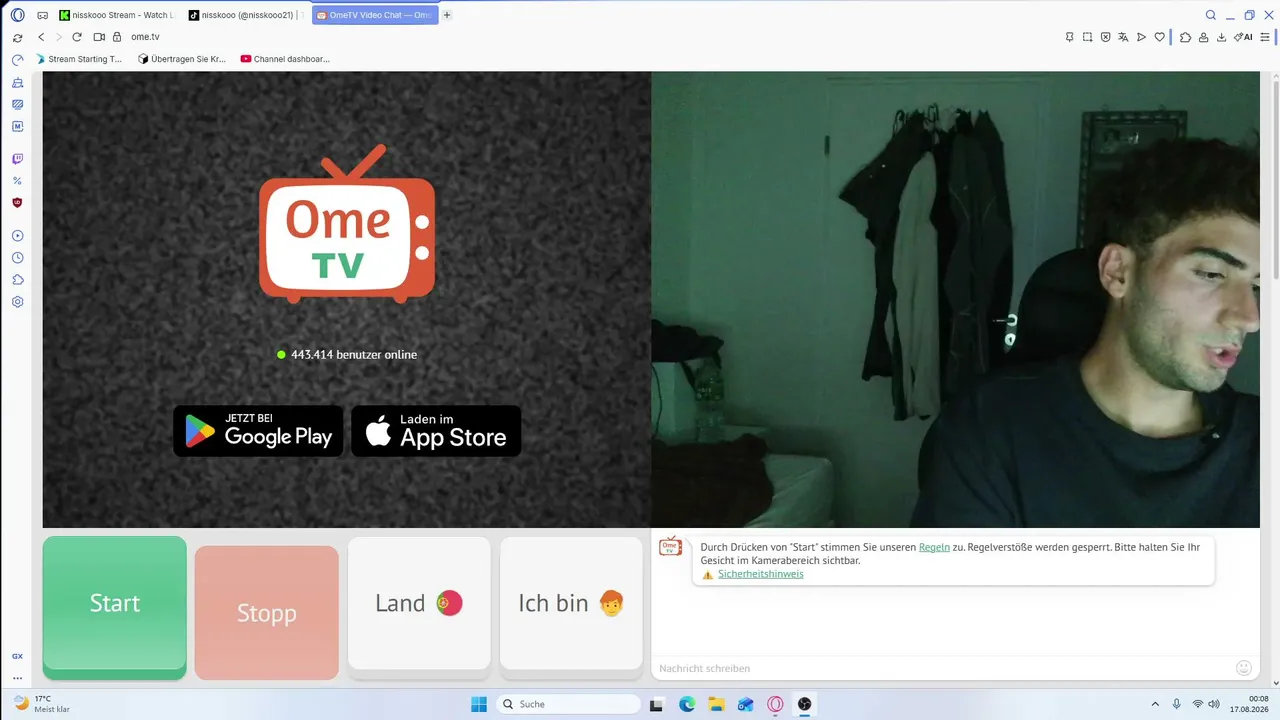
Task: Take a snapshot with the capture icon
Action: pyautogui.click(x=1087, y=37)
